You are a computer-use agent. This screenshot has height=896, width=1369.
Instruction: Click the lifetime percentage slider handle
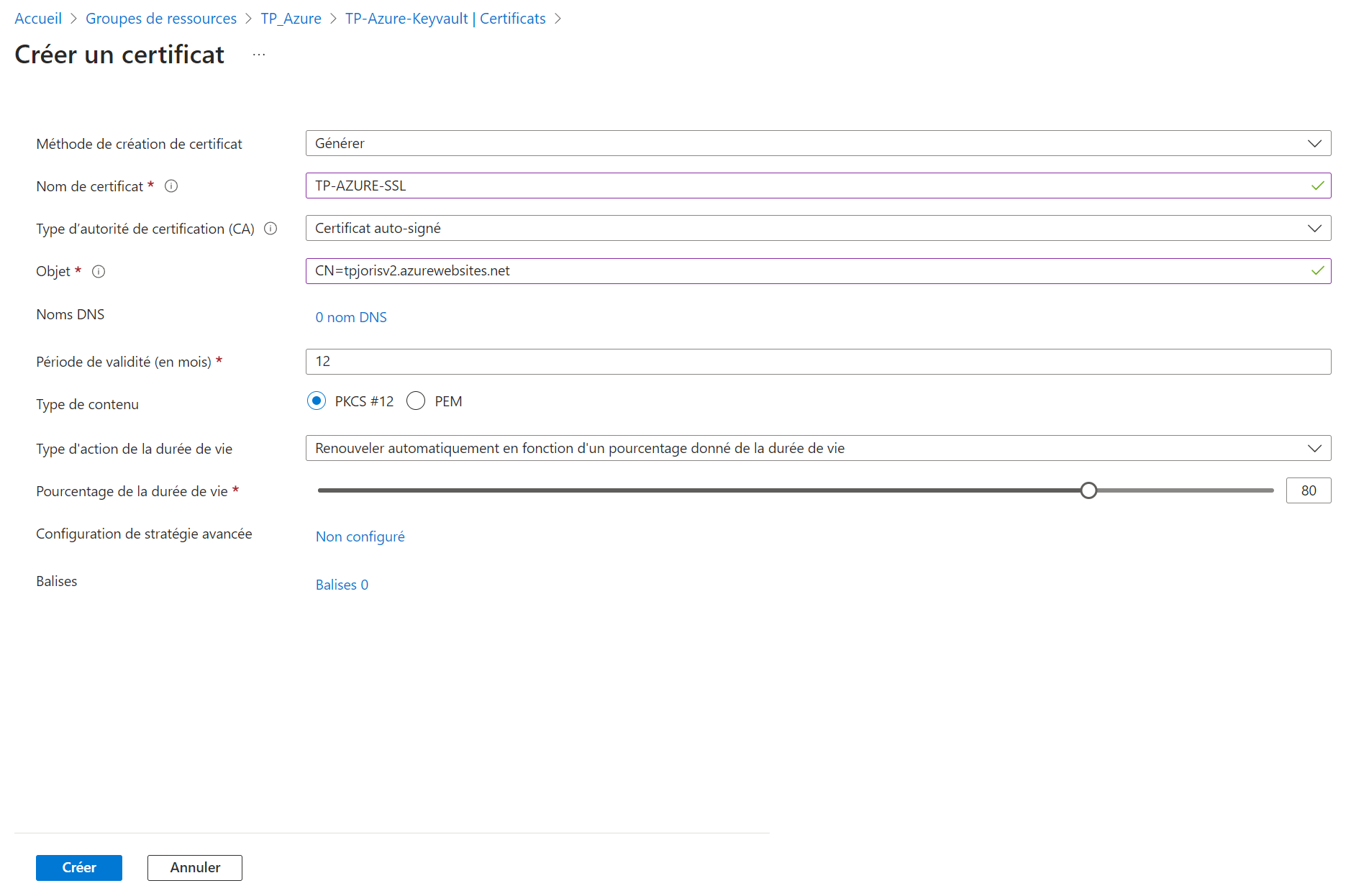pos(1088,490)
